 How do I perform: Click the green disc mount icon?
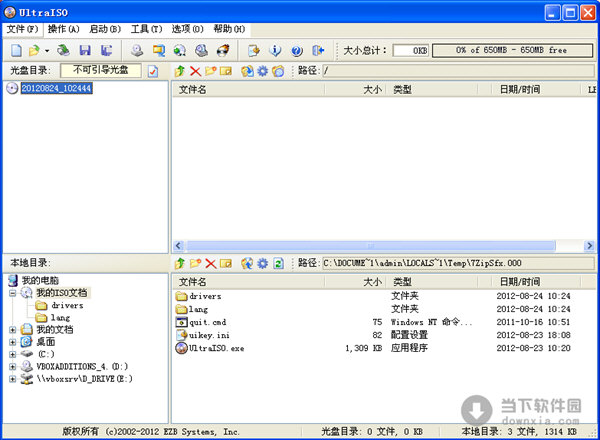179,50
